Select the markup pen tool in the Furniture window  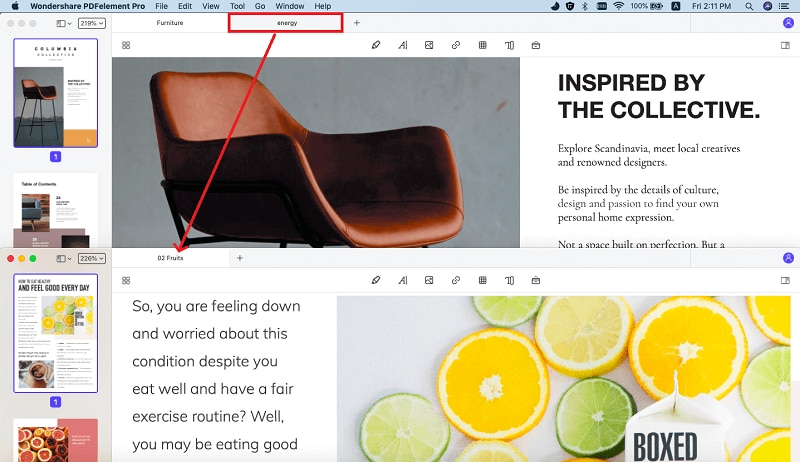pyautogui.click(x=376, y=45)
